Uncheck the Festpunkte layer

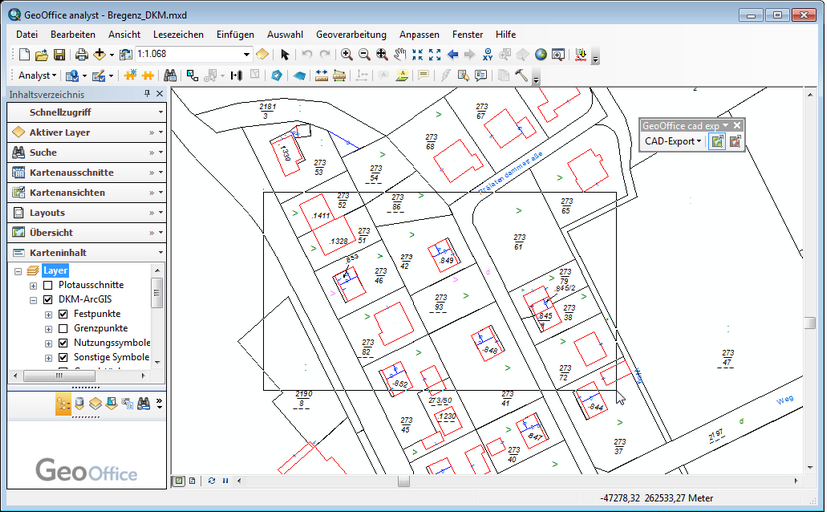tap(63, 314)
